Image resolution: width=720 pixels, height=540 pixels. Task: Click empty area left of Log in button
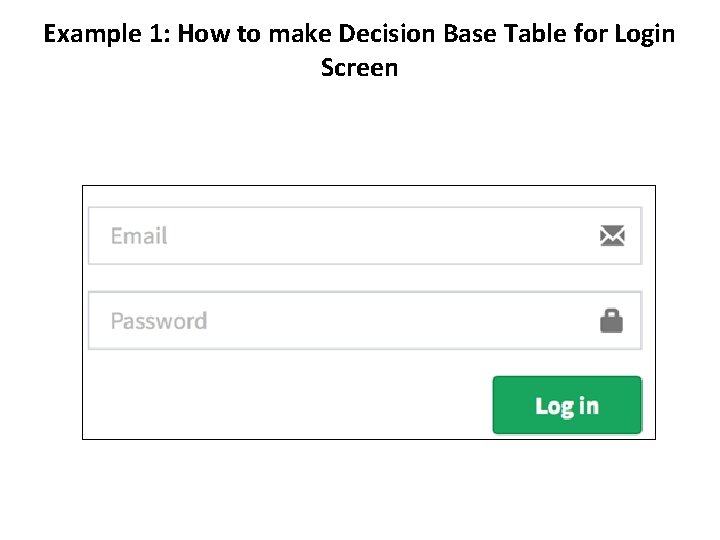click(290, 405)
